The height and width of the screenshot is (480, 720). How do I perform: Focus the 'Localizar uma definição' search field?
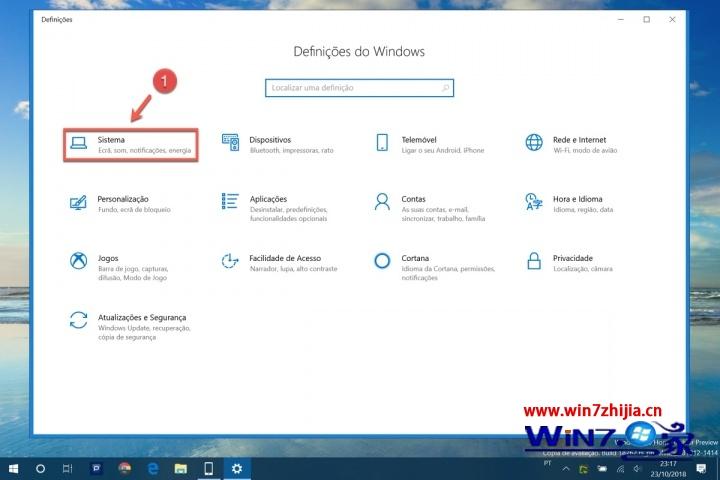point(359,88)
